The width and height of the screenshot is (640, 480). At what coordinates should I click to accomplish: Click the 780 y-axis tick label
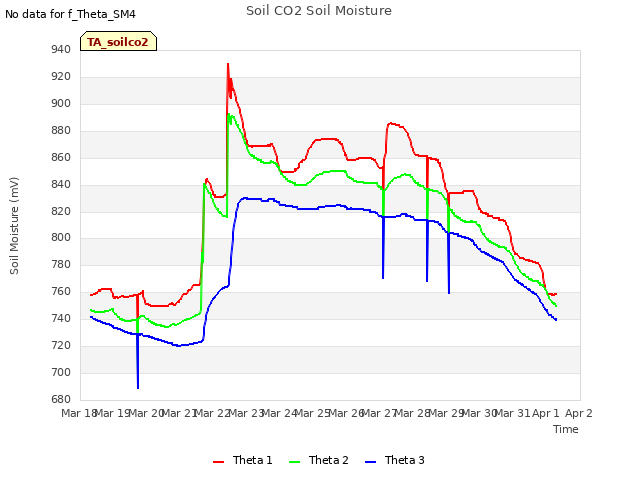[61, 264]
